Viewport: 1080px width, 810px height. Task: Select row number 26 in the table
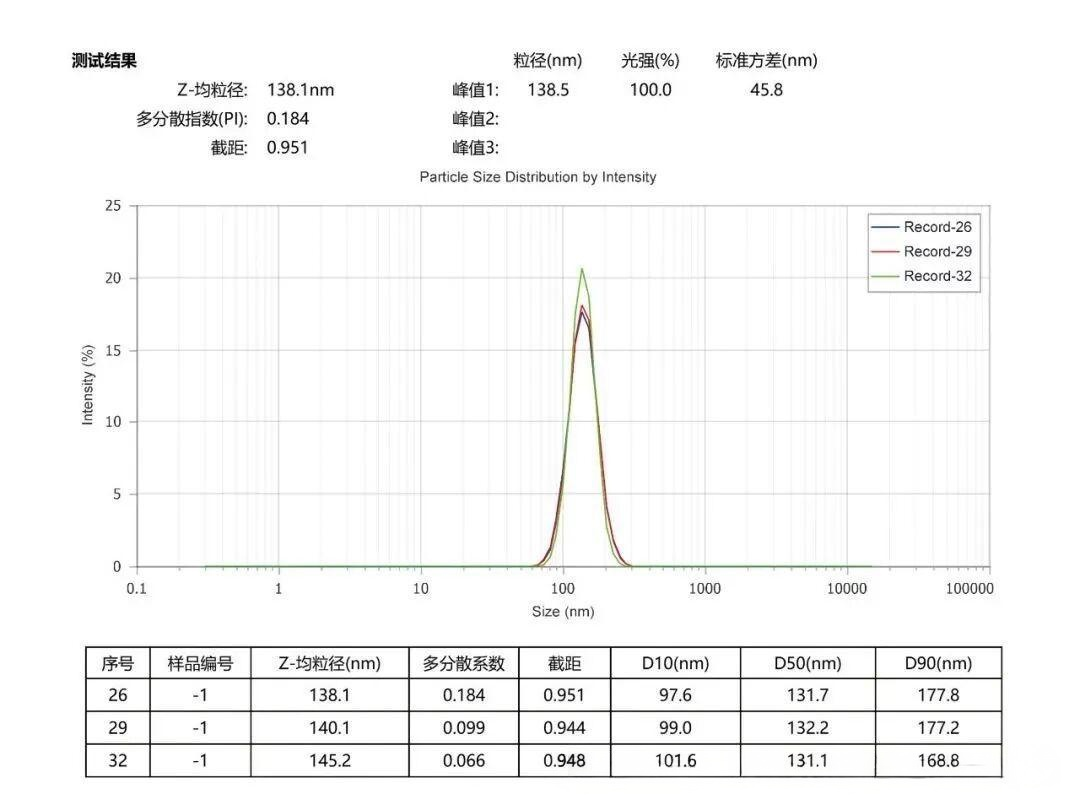[118, 695]
